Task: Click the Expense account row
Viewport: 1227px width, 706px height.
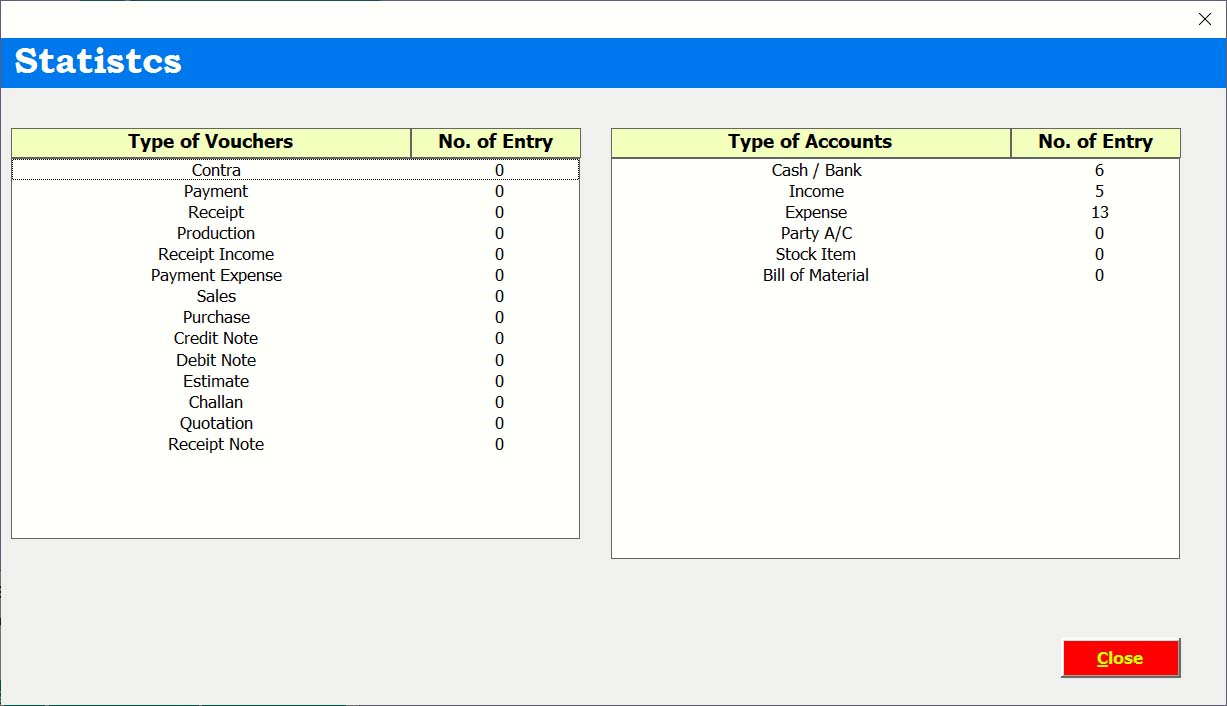Action: [x=816, y=213]
